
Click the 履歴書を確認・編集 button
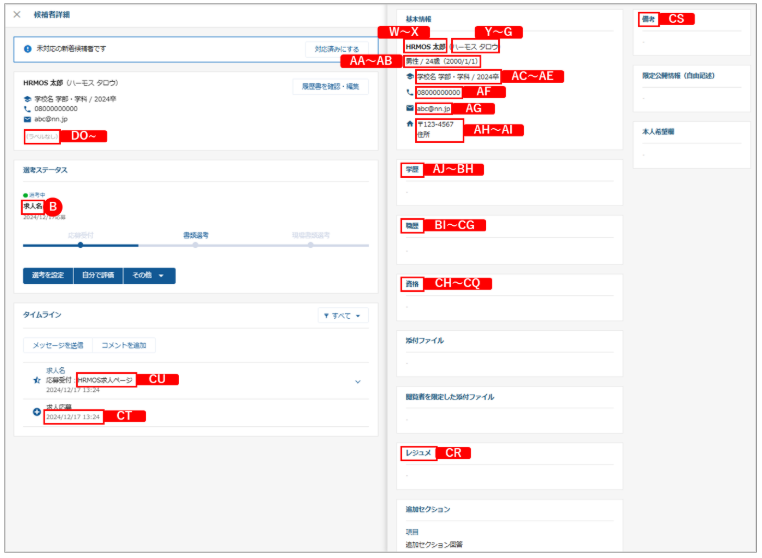(329, 87)
